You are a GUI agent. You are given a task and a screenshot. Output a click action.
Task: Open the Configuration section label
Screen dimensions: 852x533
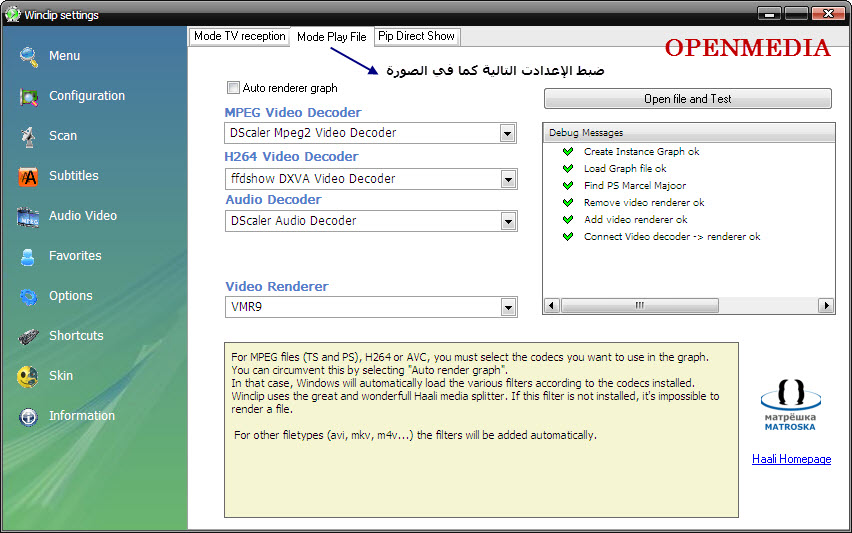tap(87, 96)
